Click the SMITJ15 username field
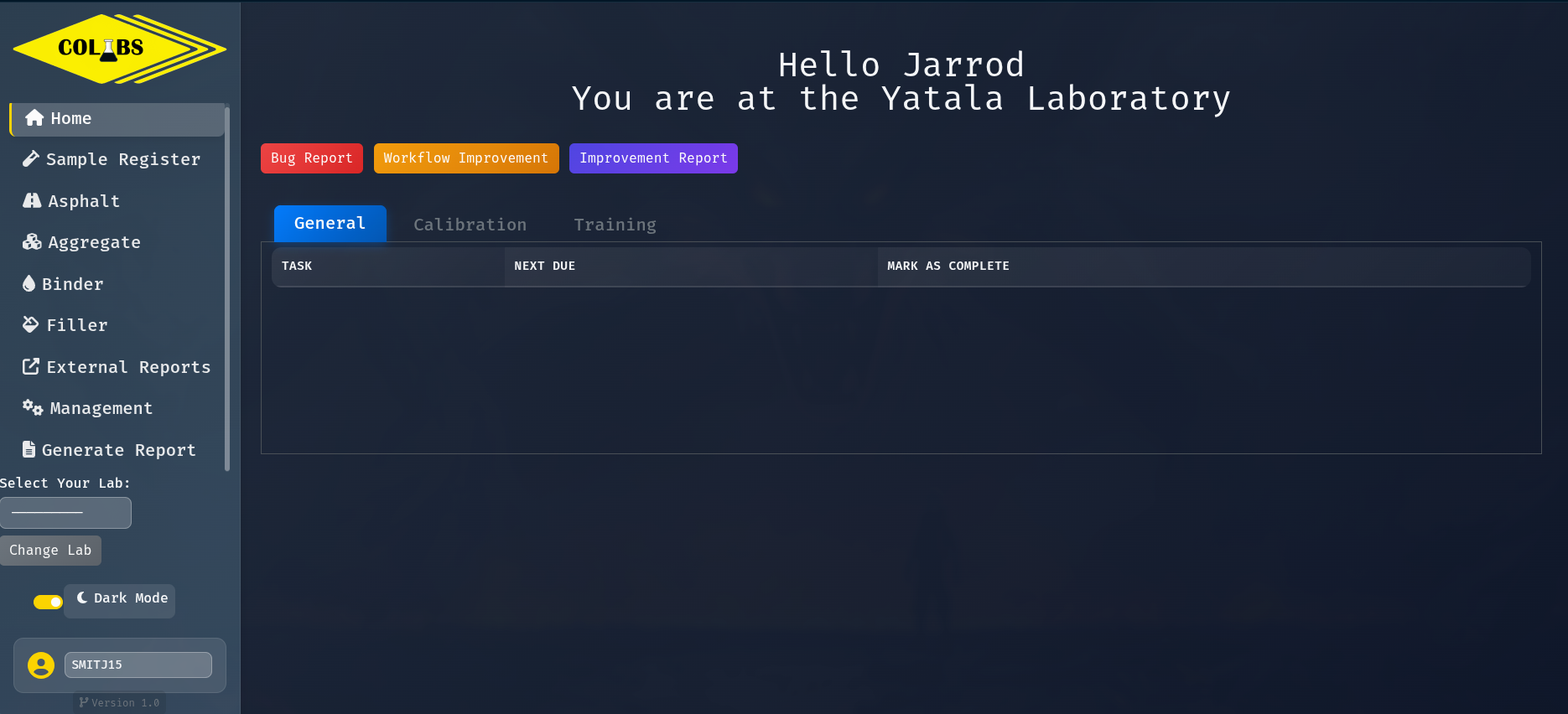The height and width of the screenshot is (714, 1568). tap(138, 665)
